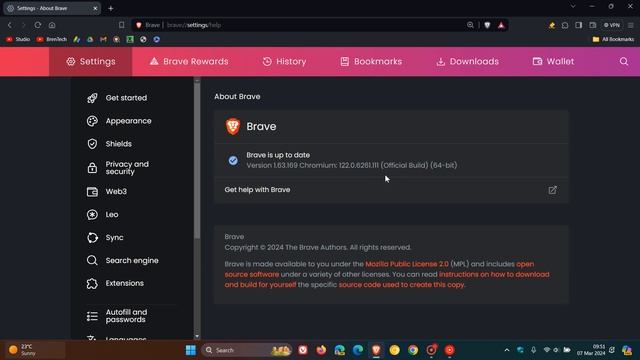The image size is (640, 360).
Task: Click the reload page button
Action: click(x=38, y=25)
